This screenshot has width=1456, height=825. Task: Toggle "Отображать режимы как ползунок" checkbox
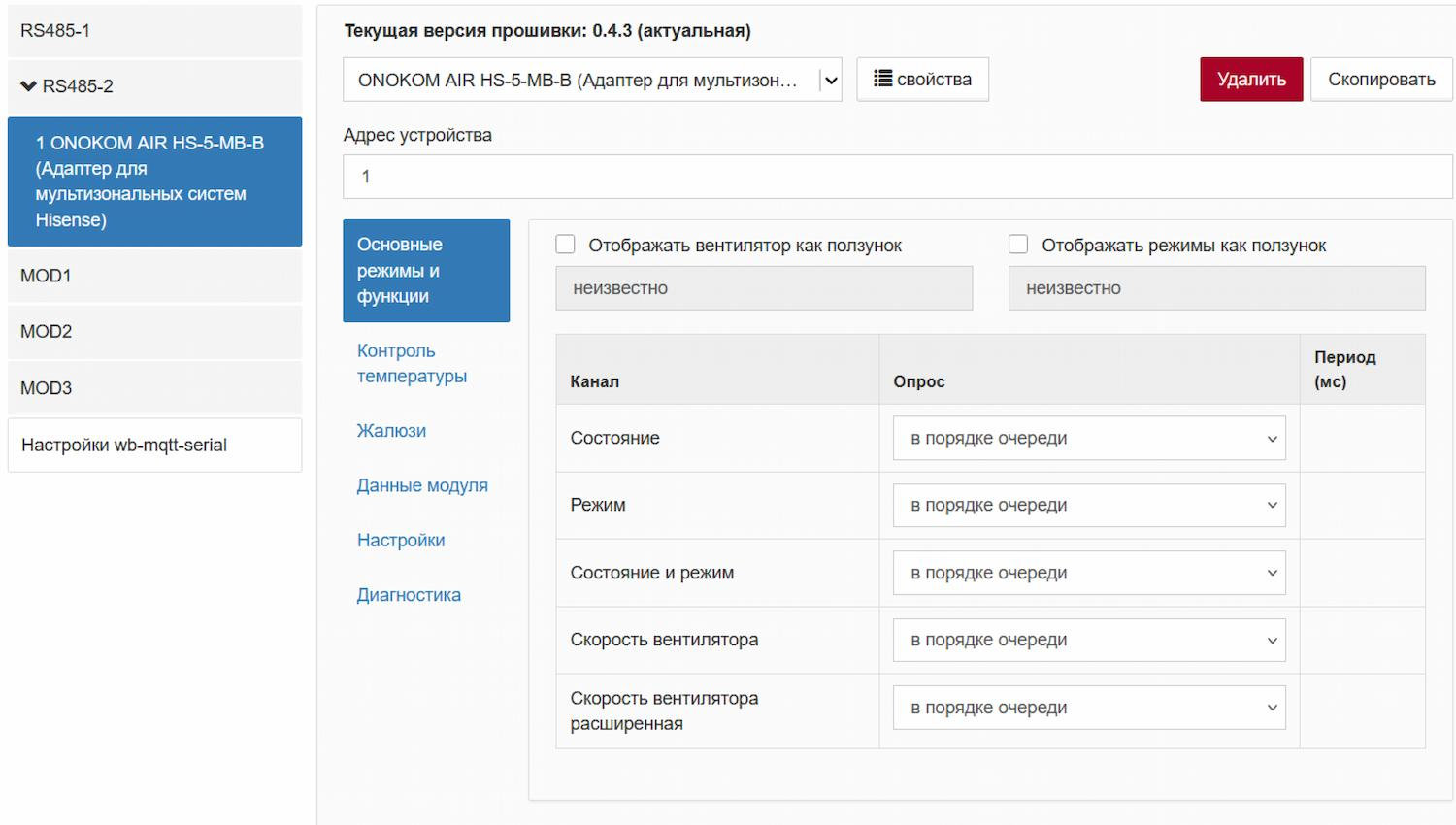pos(1018,245)
